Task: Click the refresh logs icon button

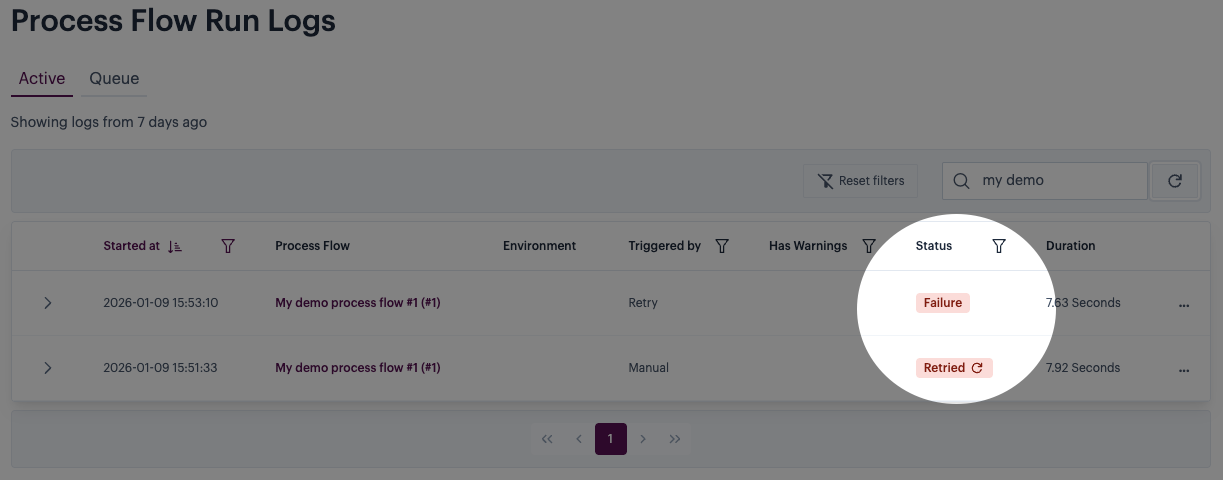Action: tap(1175, 181)
